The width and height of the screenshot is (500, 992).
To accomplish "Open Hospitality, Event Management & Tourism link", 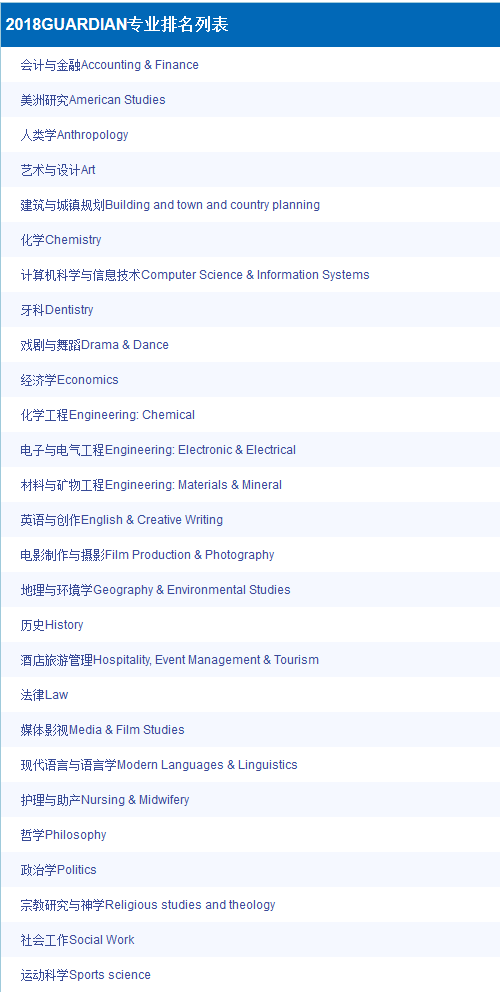I will click(170, 660).
